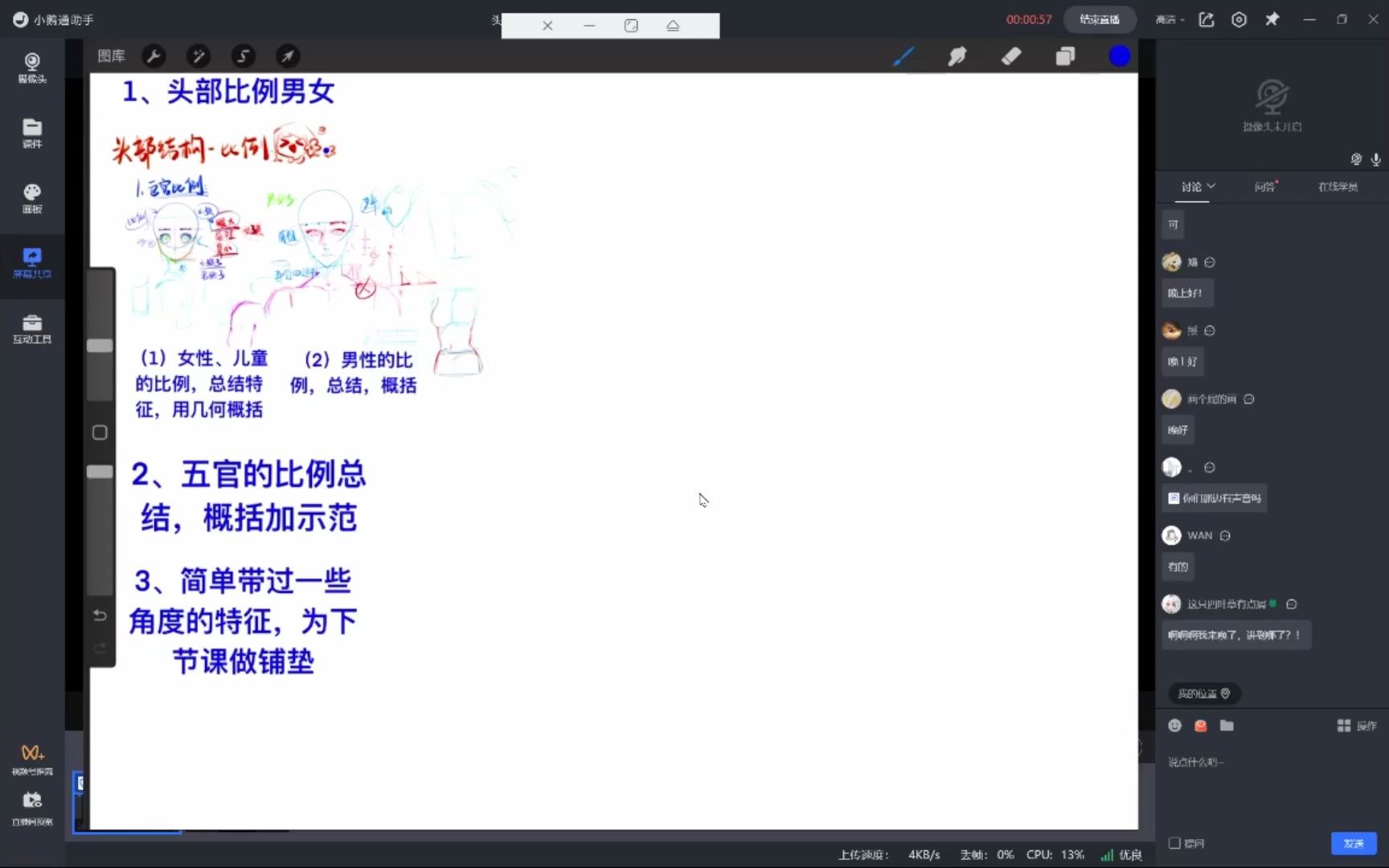
Task: Click the 优良 network quality indicator
Action: (x=1122, y=854)
